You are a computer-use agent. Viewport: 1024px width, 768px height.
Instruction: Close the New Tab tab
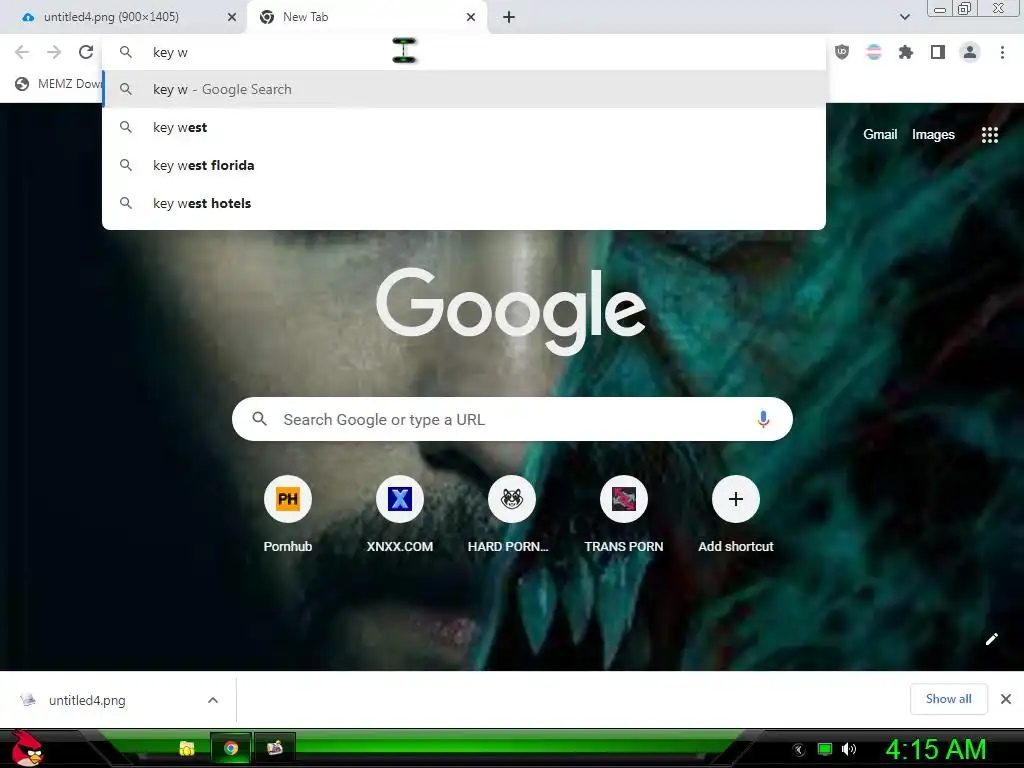(x=471, y=17)
